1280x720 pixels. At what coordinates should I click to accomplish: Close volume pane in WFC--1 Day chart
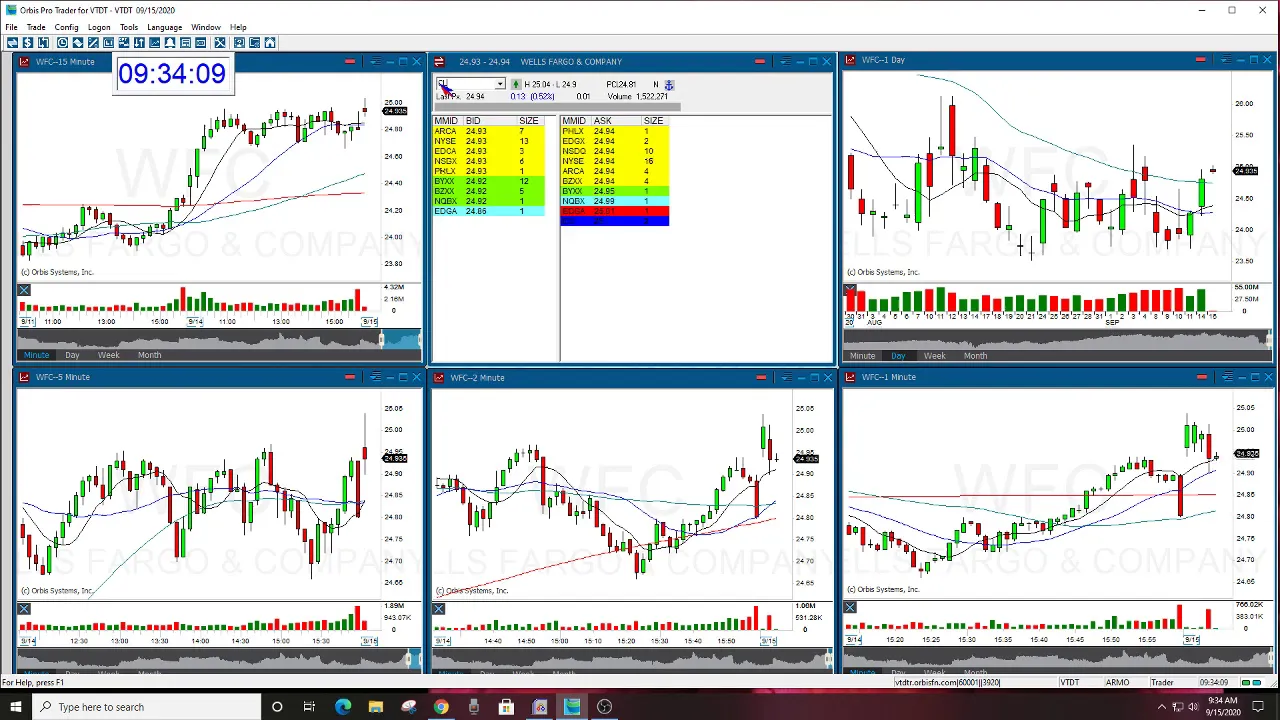pyautogui.click(x=850, y=291)
